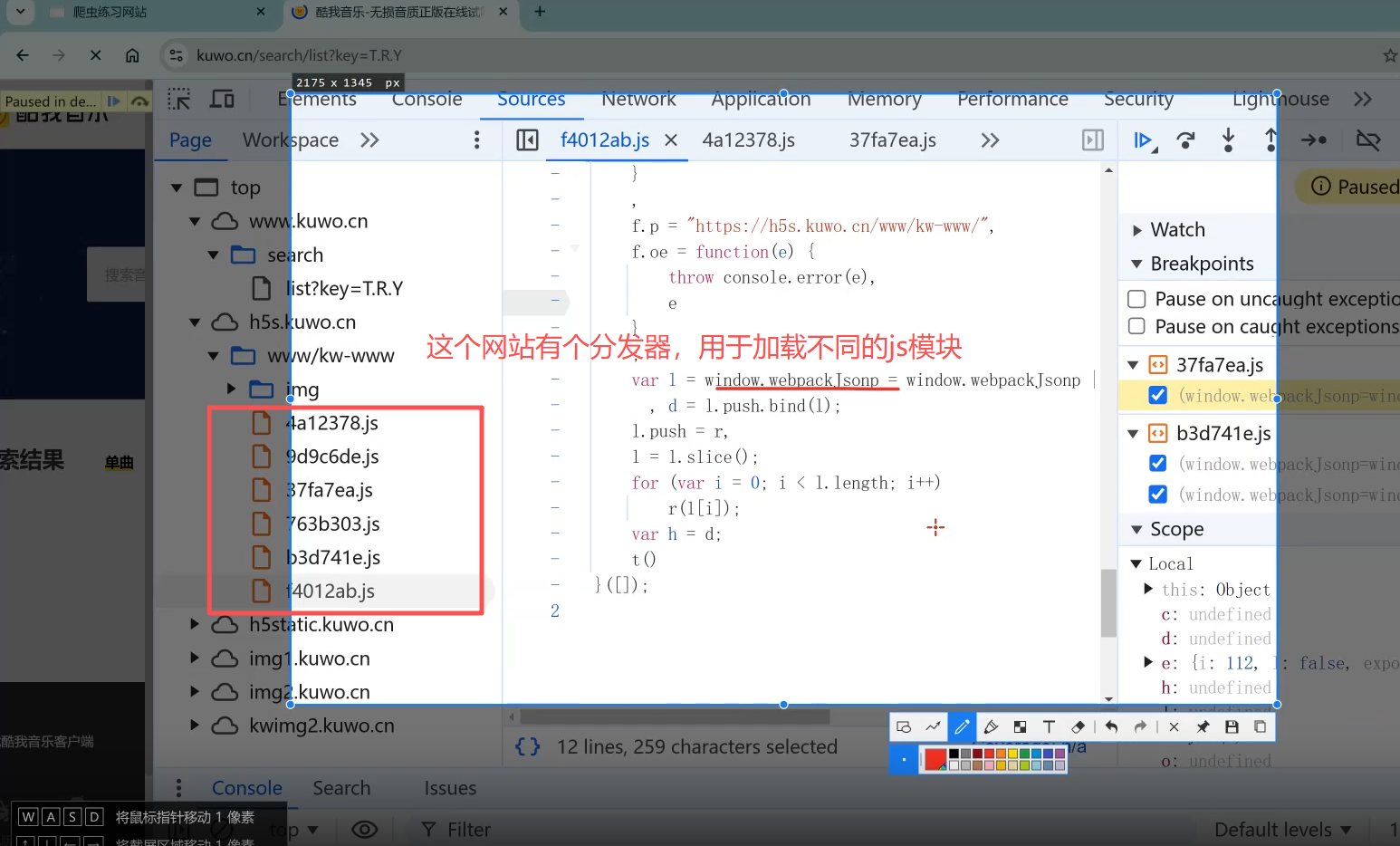Open Sources navigator more options menu
The width and height of the screenshot is (1400, 846).
click(x=477, y=139)
